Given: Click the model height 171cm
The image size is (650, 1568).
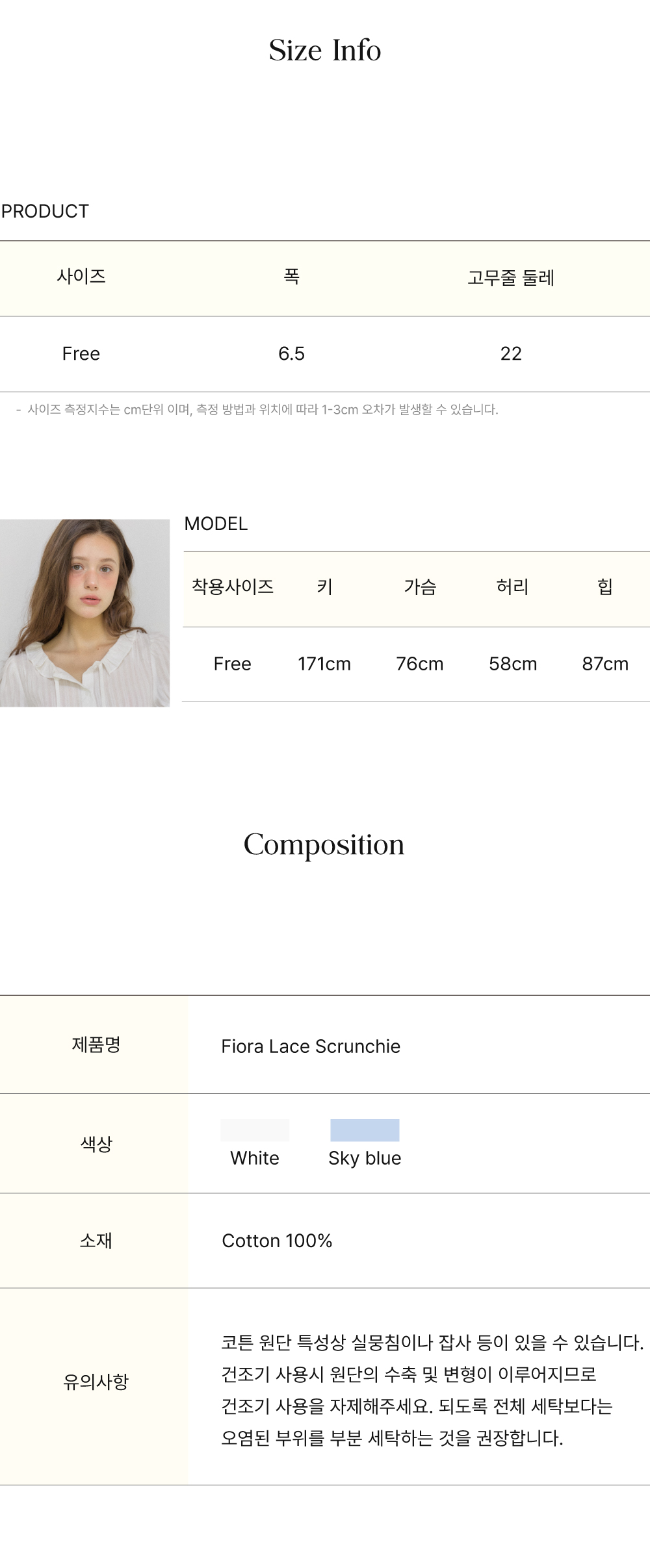Looking at the screenshot, I should point(324,664).
